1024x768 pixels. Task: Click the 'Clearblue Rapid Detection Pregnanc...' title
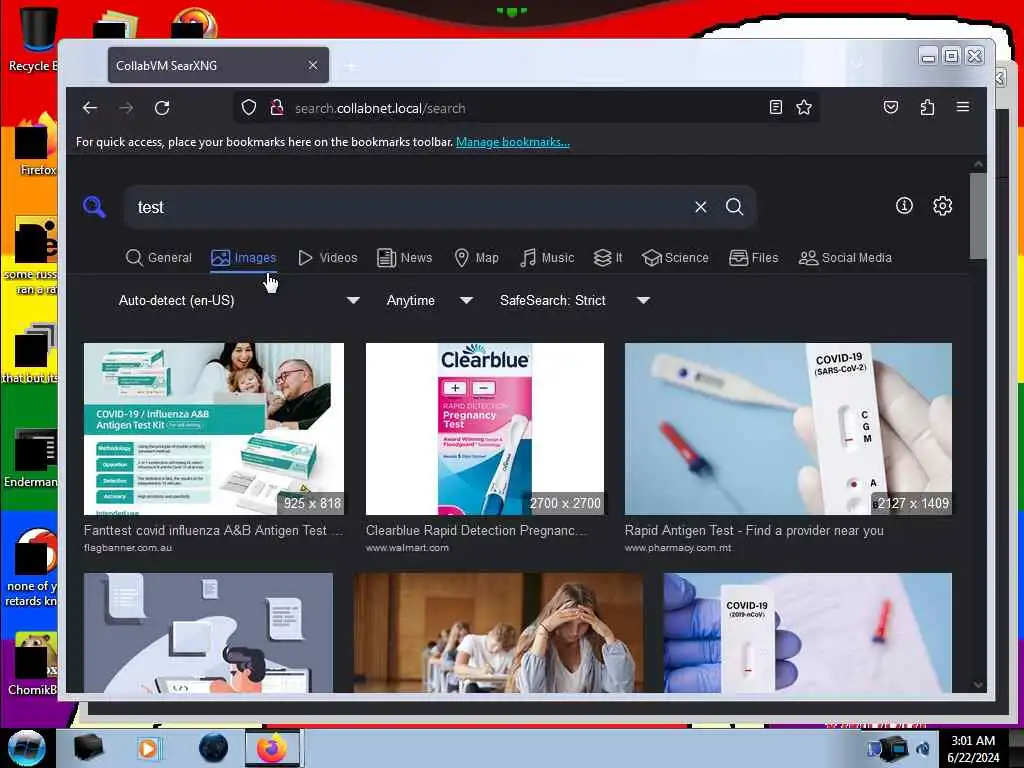(x=476, y=530)
